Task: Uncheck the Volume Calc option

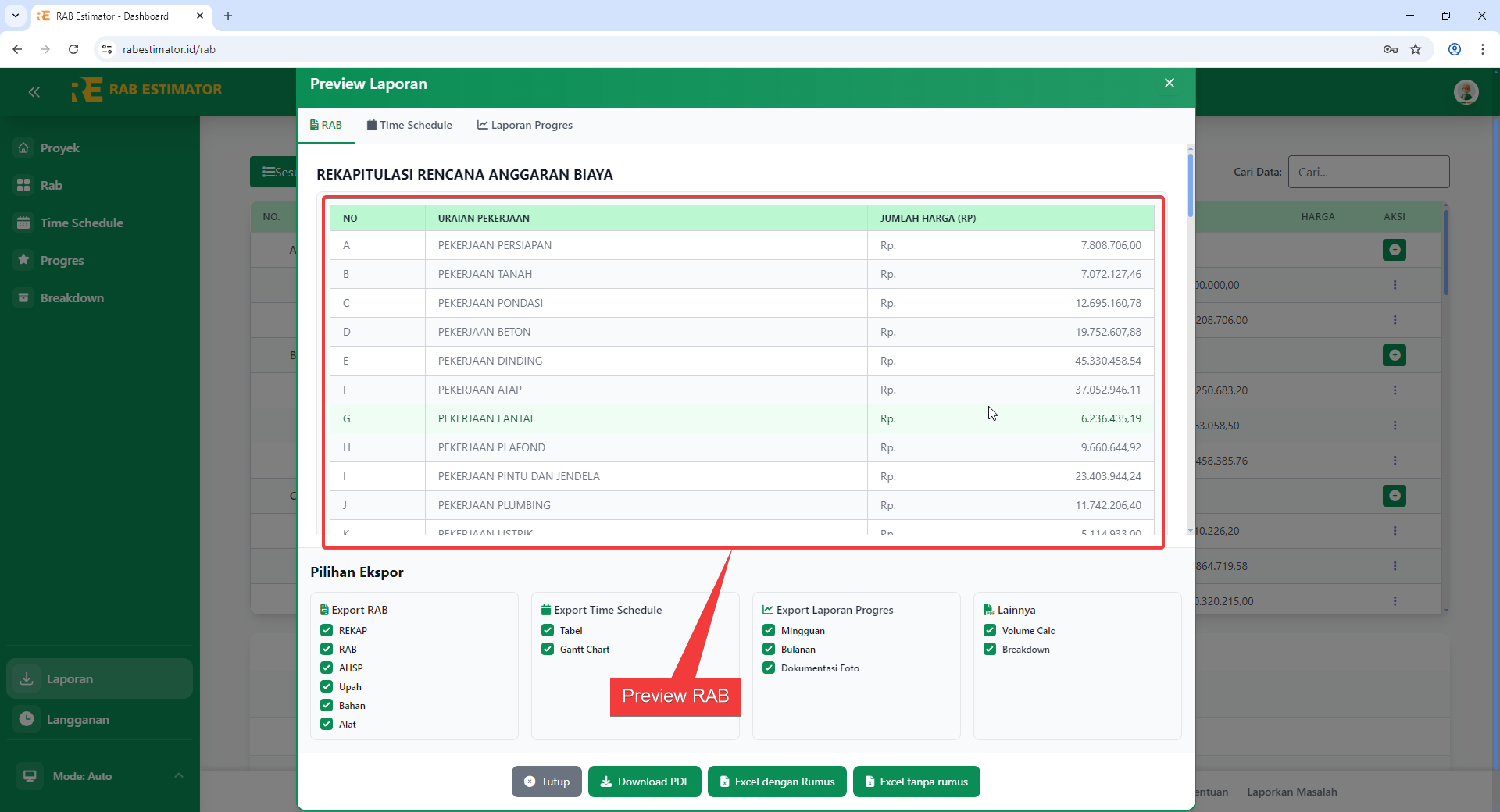Action: click(x=990, y=631)
